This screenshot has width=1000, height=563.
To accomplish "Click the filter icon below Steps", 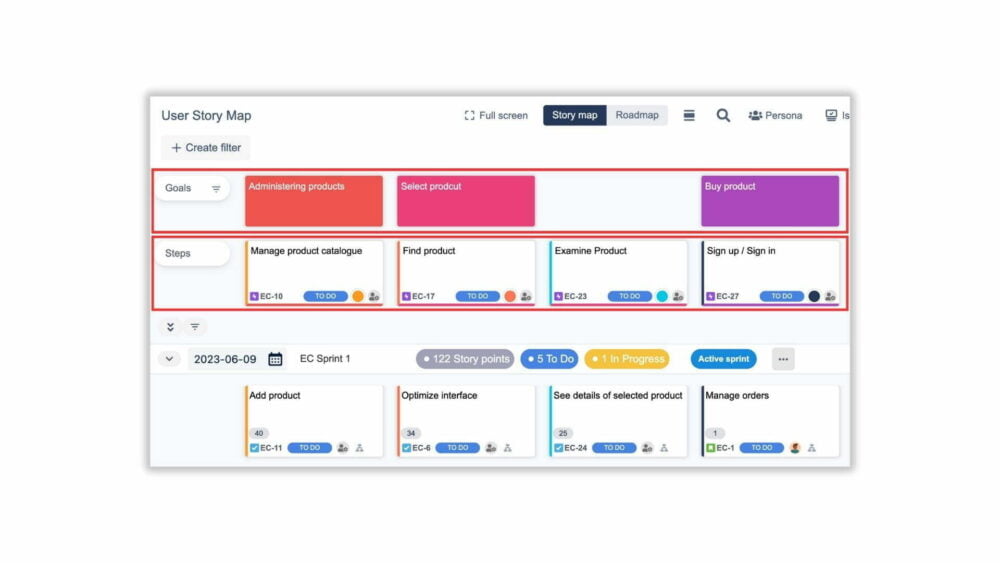I will coord(195,327).
